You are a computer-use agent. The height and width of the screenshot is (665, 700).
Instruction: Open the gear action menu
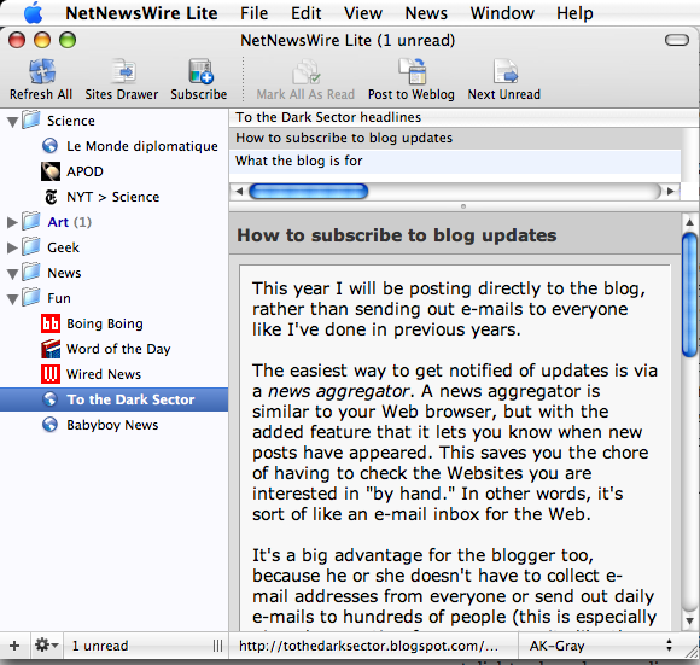click(x=46, y=645)
